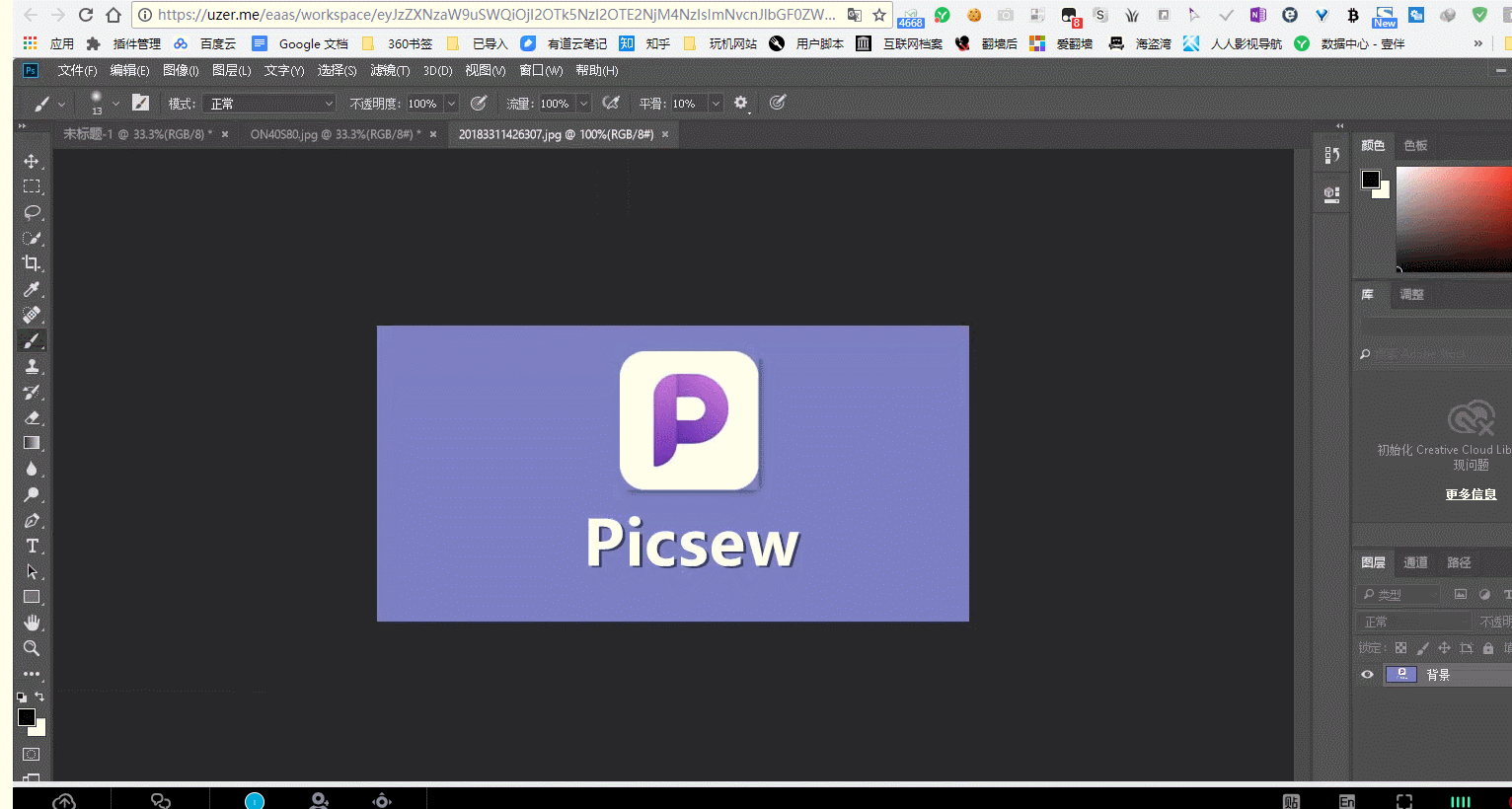Select the Zoom tool
Viewport: 1512px width, 809px height.
pyautogui.click(x=32, y=648)
